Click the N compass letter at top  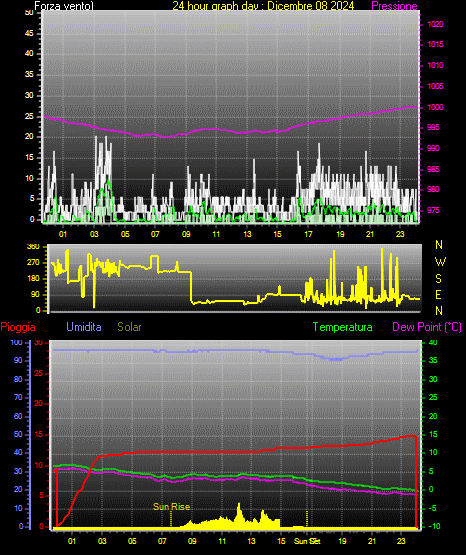[439, 245]
